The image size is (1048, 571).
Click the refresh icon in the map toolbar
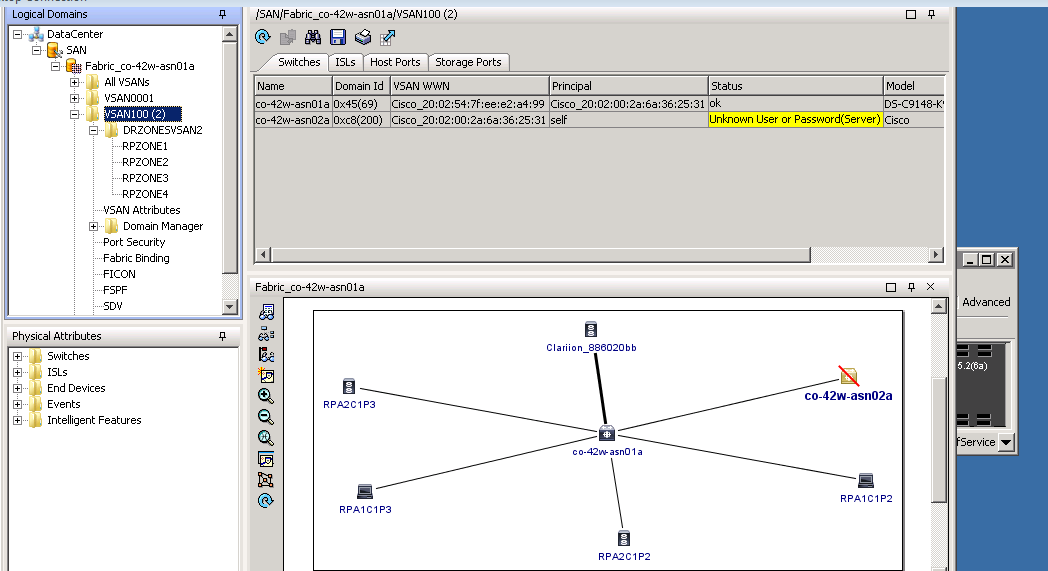tap(266, 501)
